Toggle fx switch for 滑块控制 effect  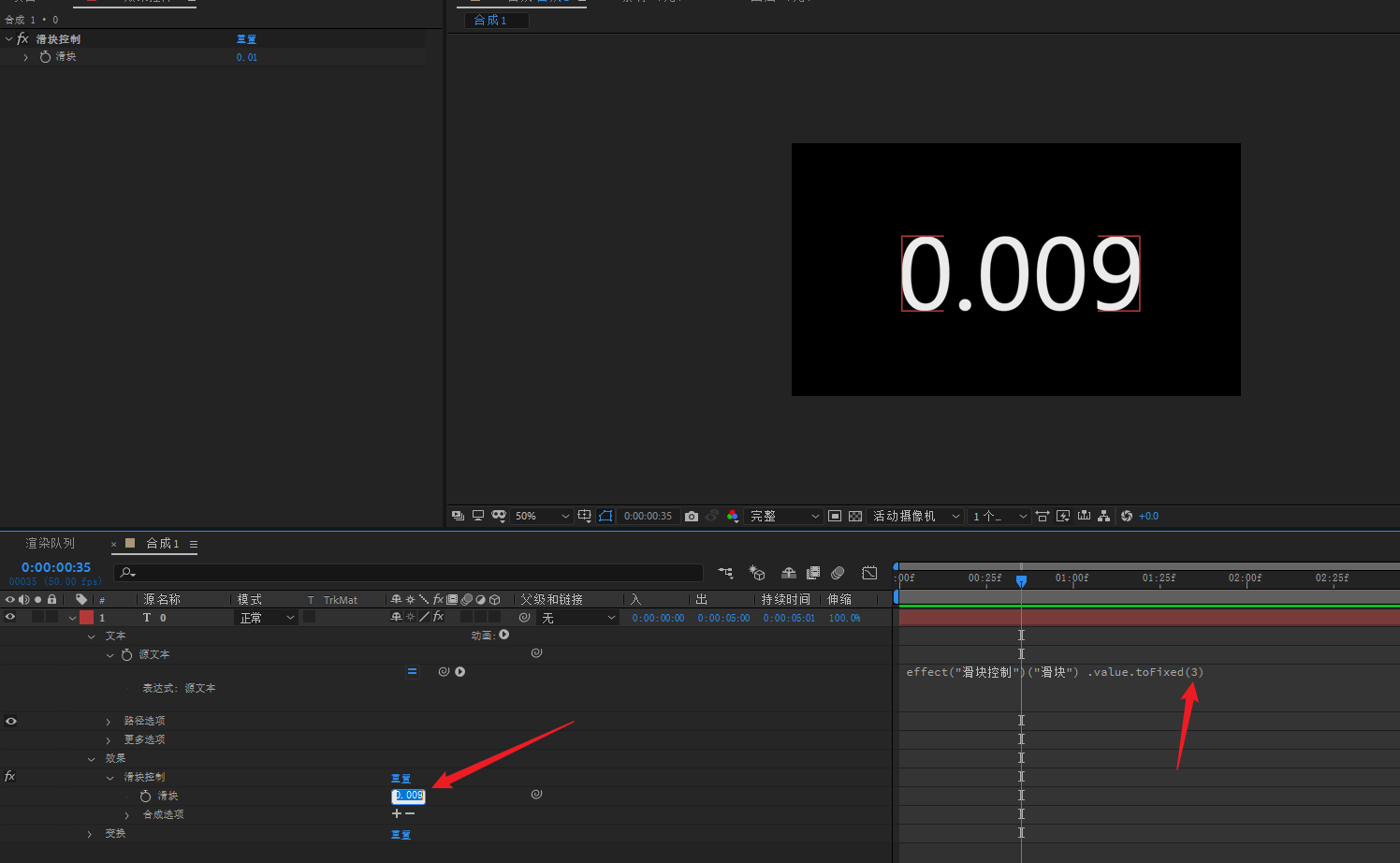coord(10,776)
